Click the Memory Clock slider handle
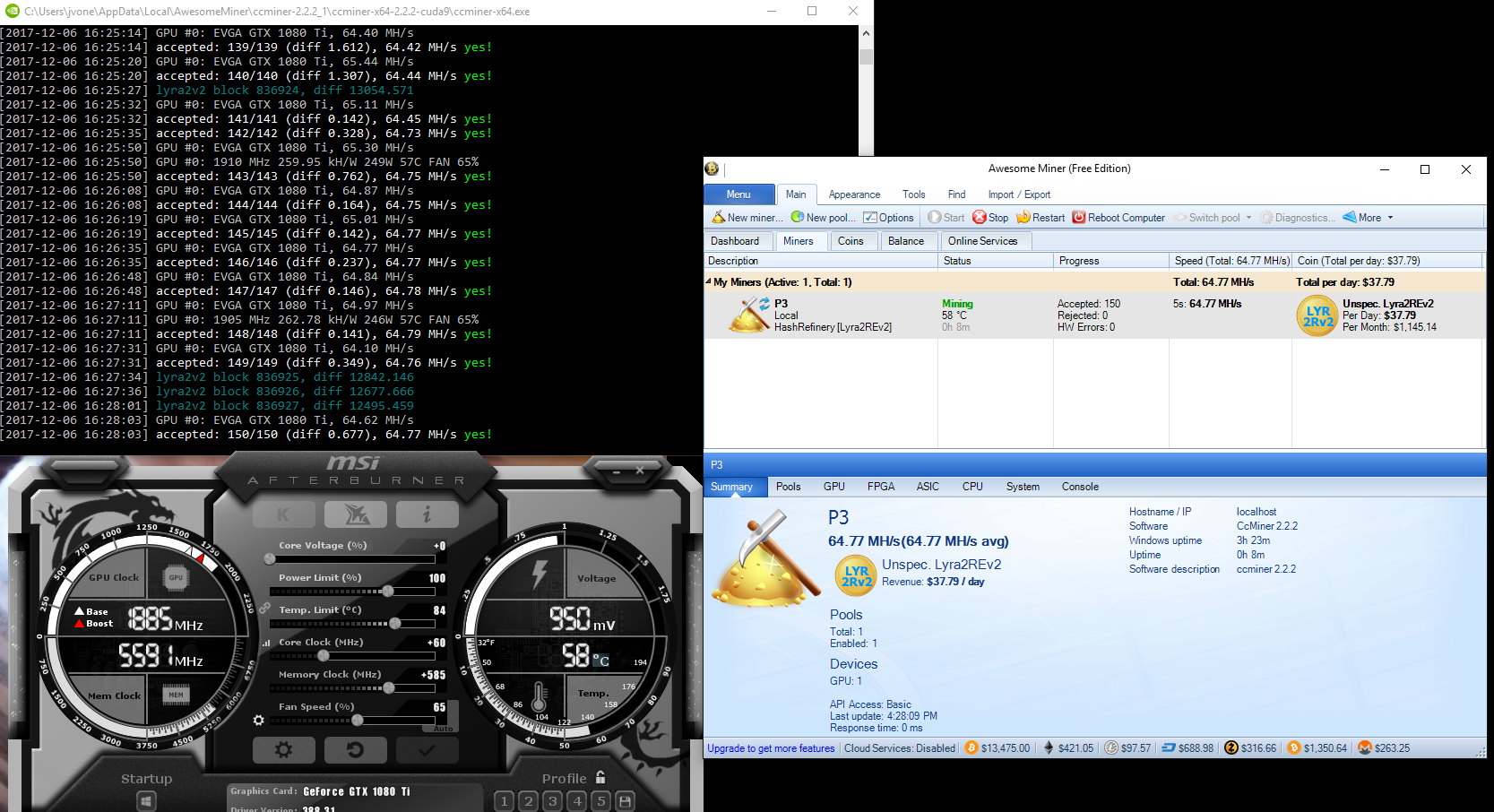The width and height of the screenshot is (1494, 812). (x=389, y=687)
